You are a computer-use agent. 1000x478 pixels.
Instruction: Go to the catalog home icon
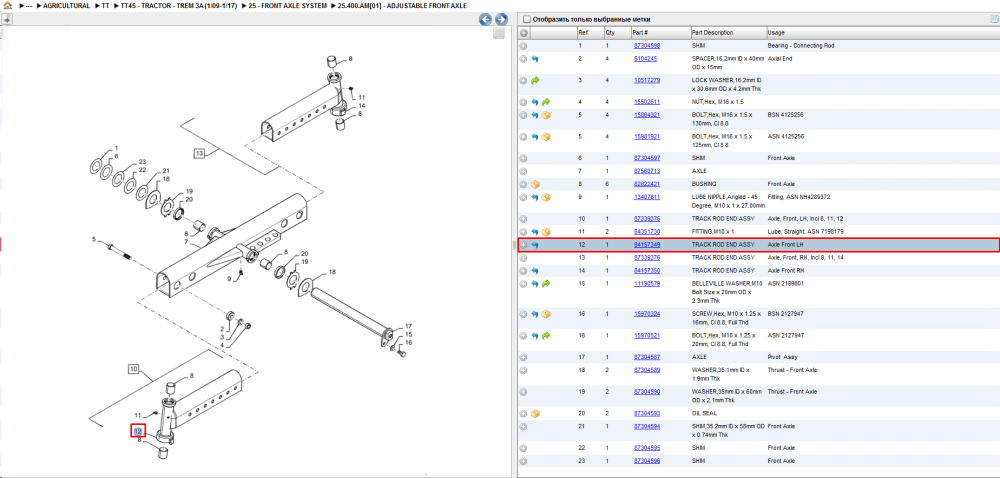point(7,6)
